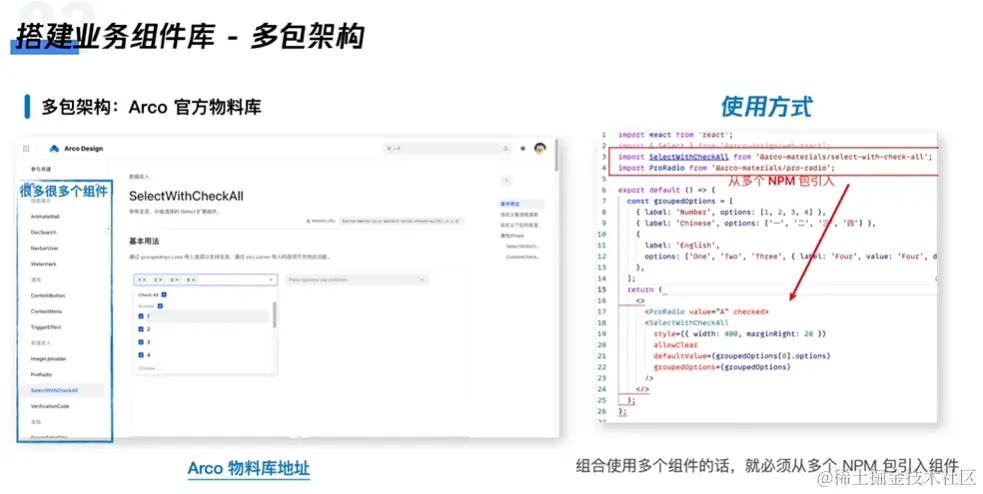983x494 pixels.
Task: Click the 使用方式 heading
Action: (767, 107)
